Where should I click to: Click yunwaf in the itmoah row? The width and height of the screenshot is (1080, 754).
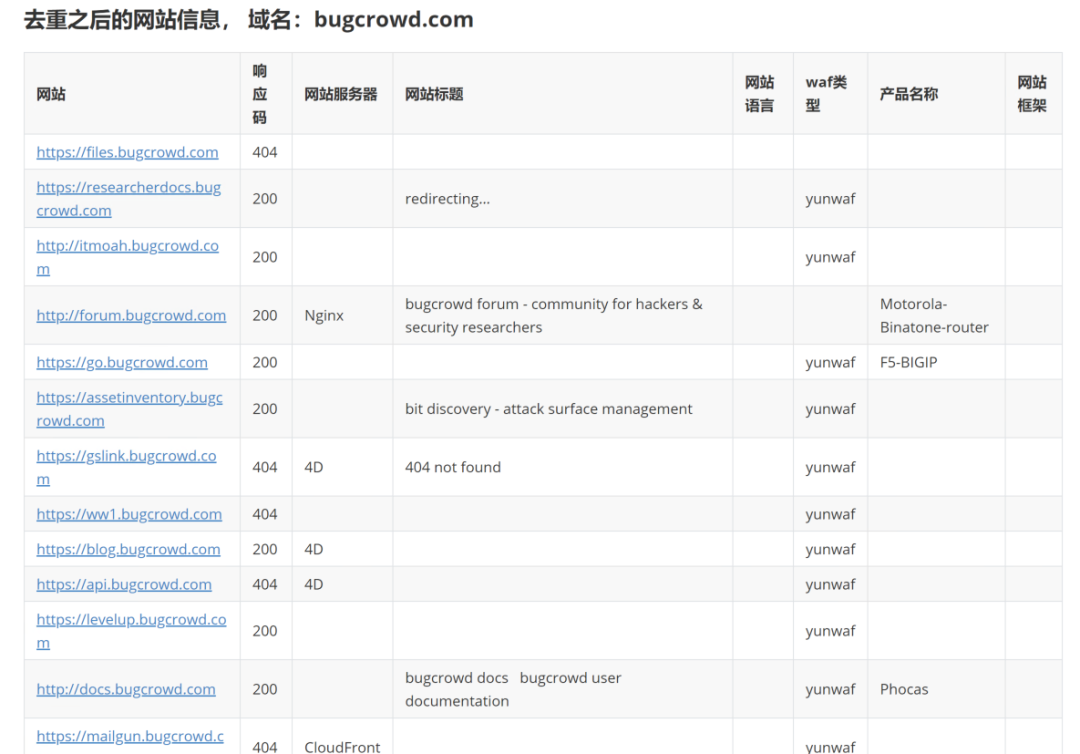pyautogui.click(x=831, y=258)
